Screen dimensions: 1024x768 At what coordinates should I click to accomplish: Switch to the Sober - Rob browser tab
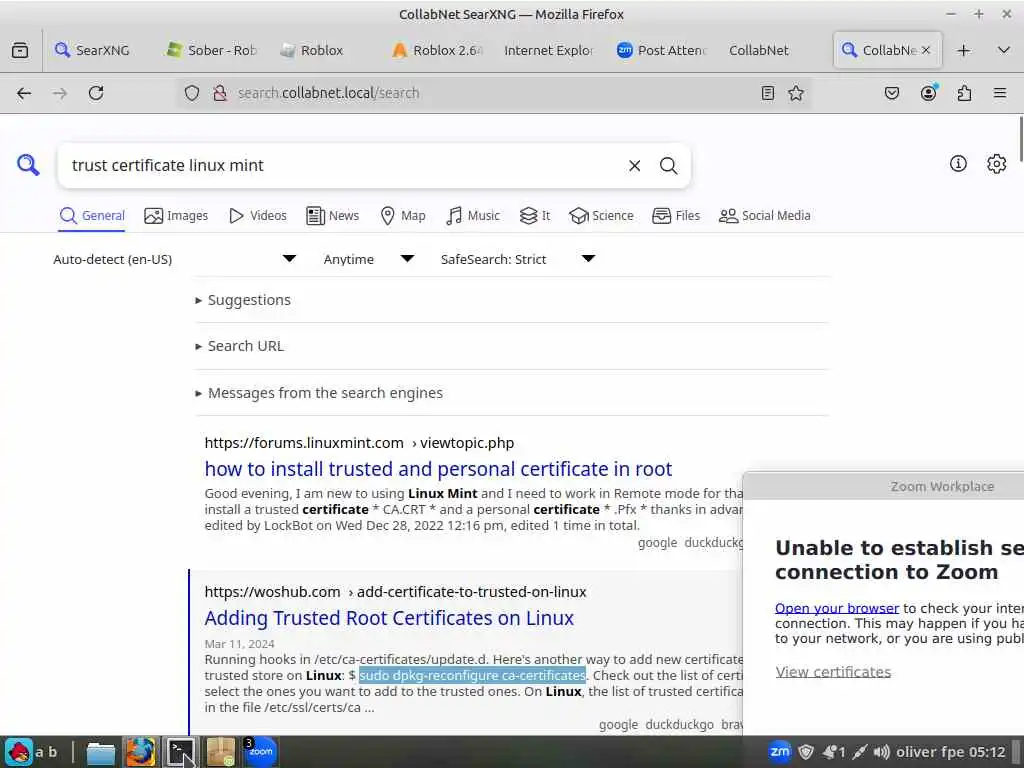click(212, 50)
